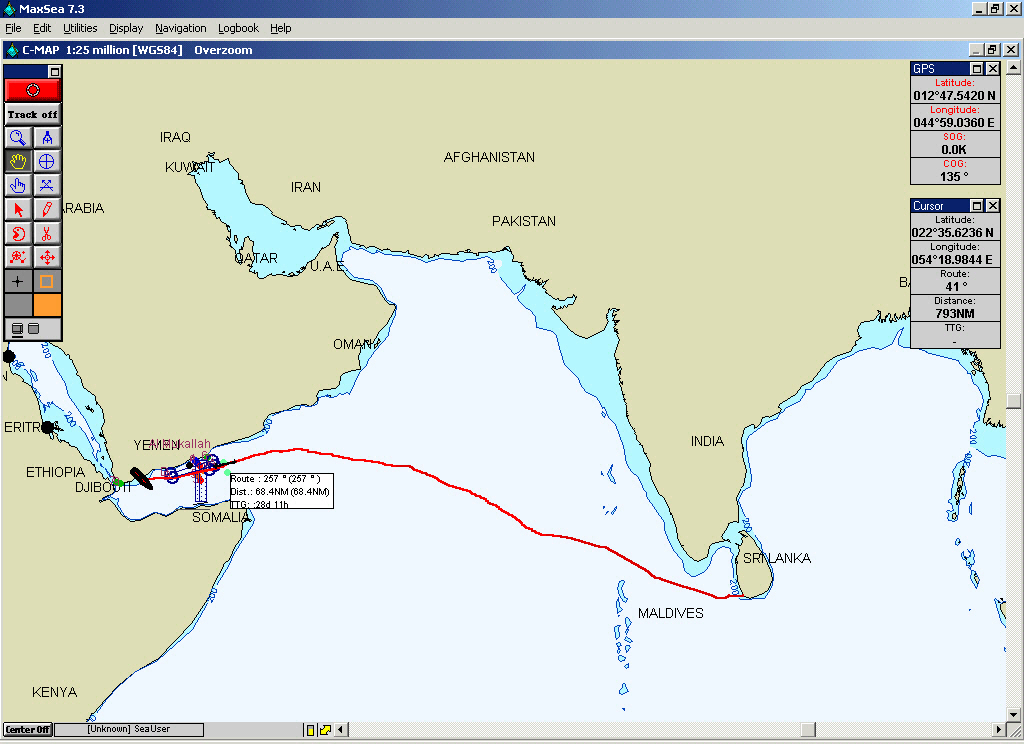Screen dimensions: 1024x744
Task: Click the horizontal scrollbar right arrow
Action: [x=998, y=729]
